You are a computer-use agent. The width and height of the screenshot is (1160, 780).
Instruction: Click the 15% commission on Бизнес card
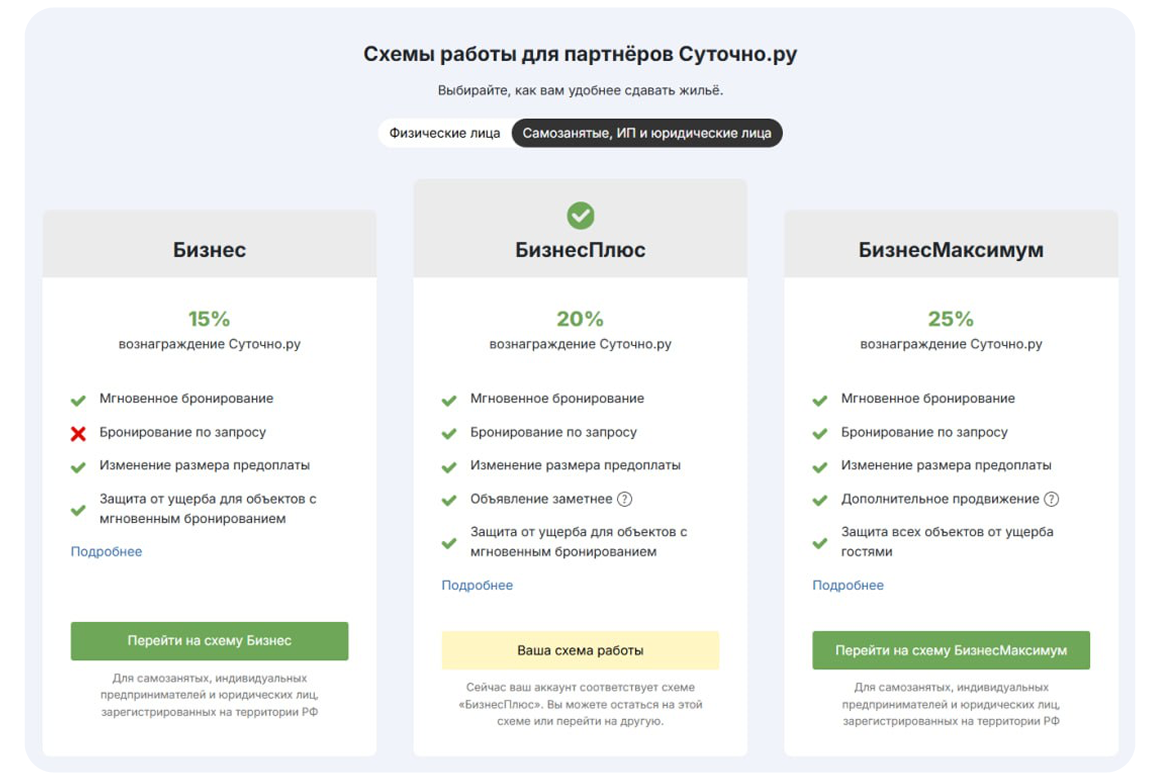pos(209,319)
